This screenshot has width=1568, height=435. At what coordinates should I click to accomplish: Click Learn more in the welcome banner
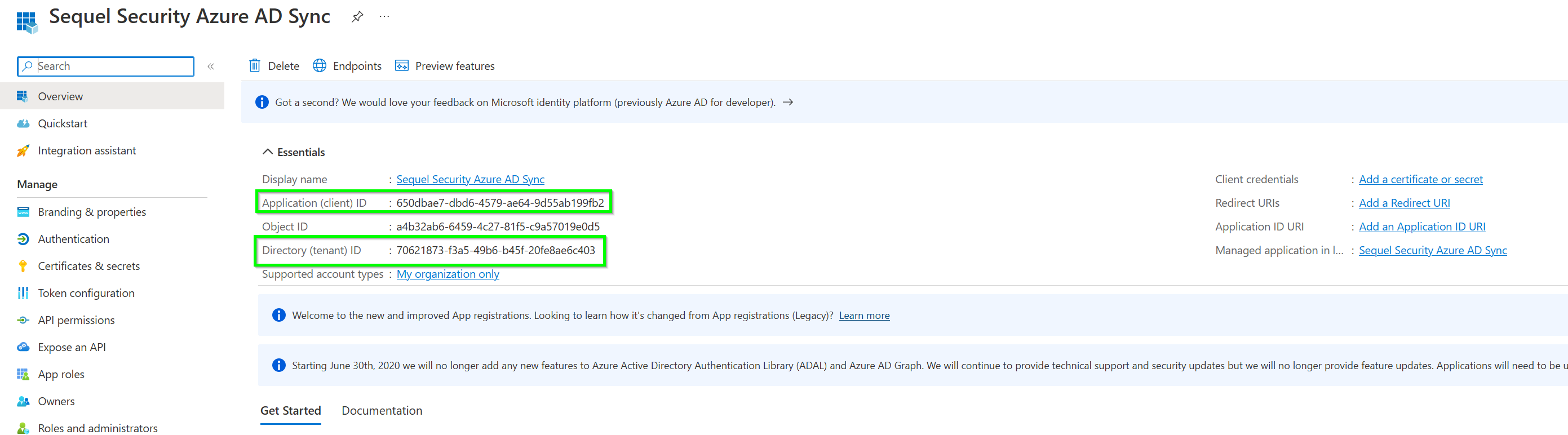865,315
